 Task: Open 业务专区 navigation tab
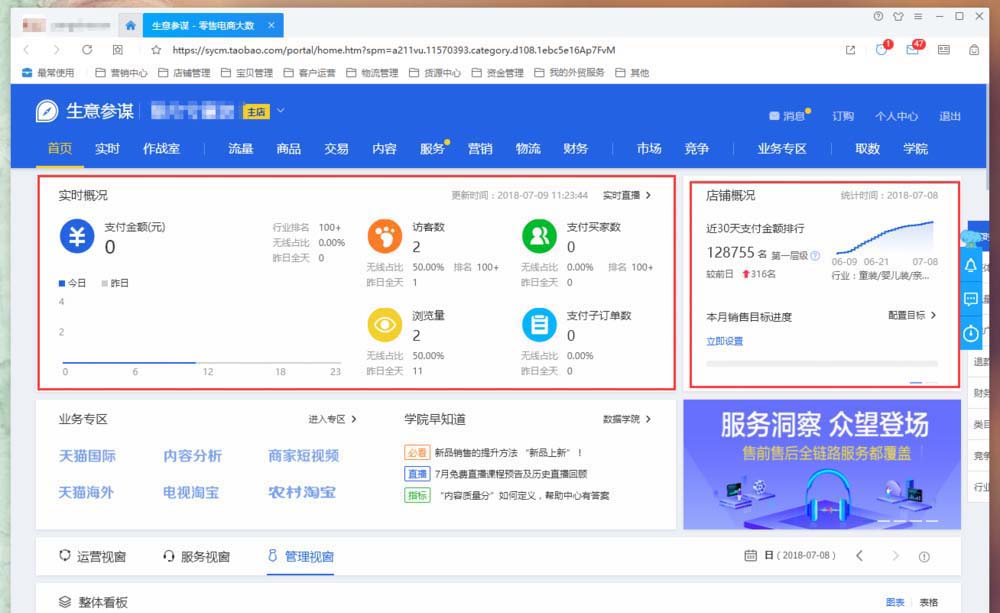point(782,149)
